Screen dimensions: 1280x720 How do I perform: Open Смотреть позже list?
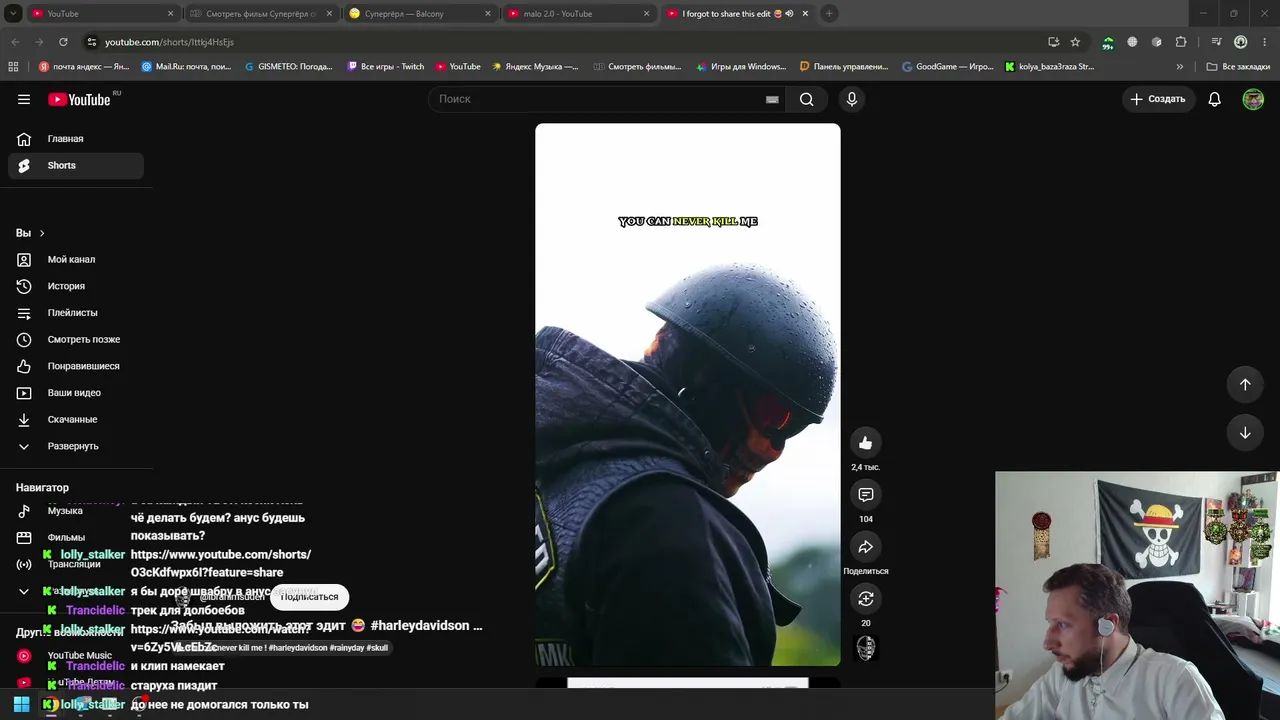pos(76,340)
